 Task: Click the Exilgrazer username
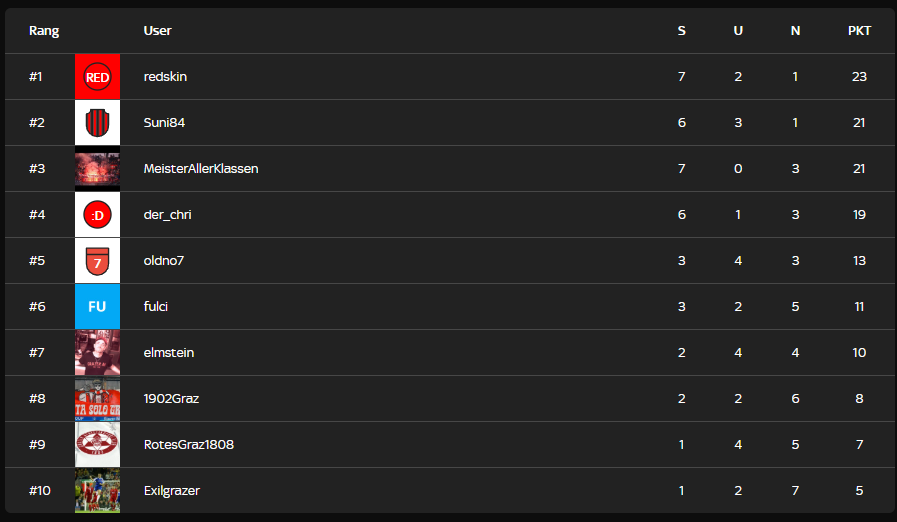click(172, 491)
